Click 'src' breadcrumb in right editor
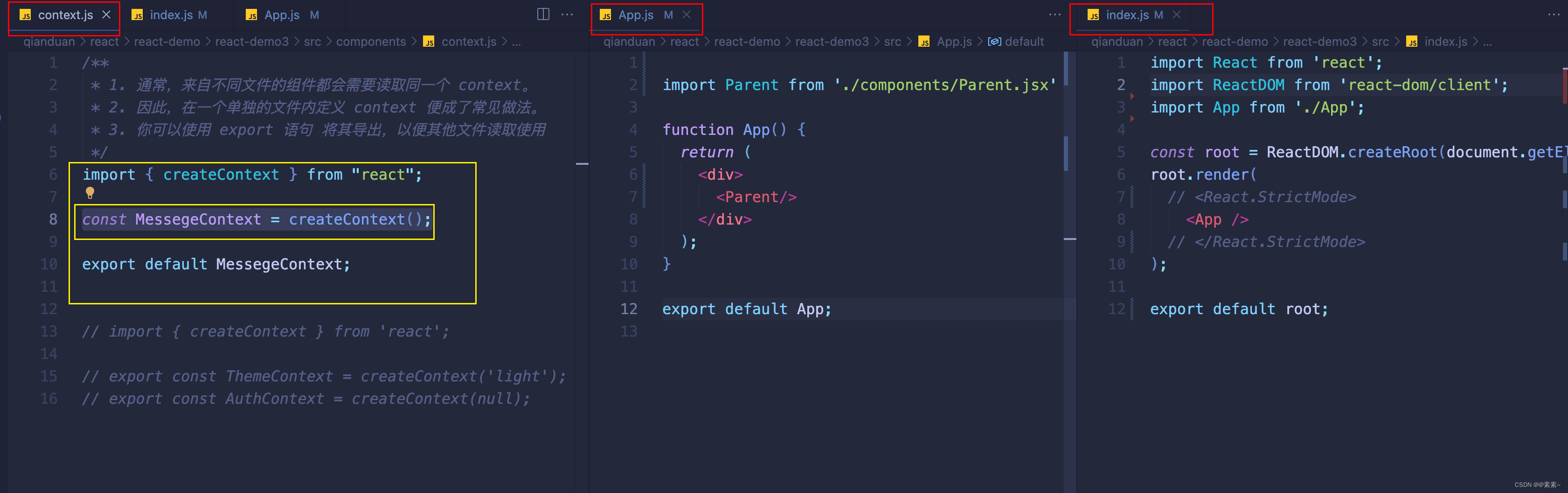The width and height of the screenshot is (1568, 493). pyautogui.click(x=1381, y=42)
